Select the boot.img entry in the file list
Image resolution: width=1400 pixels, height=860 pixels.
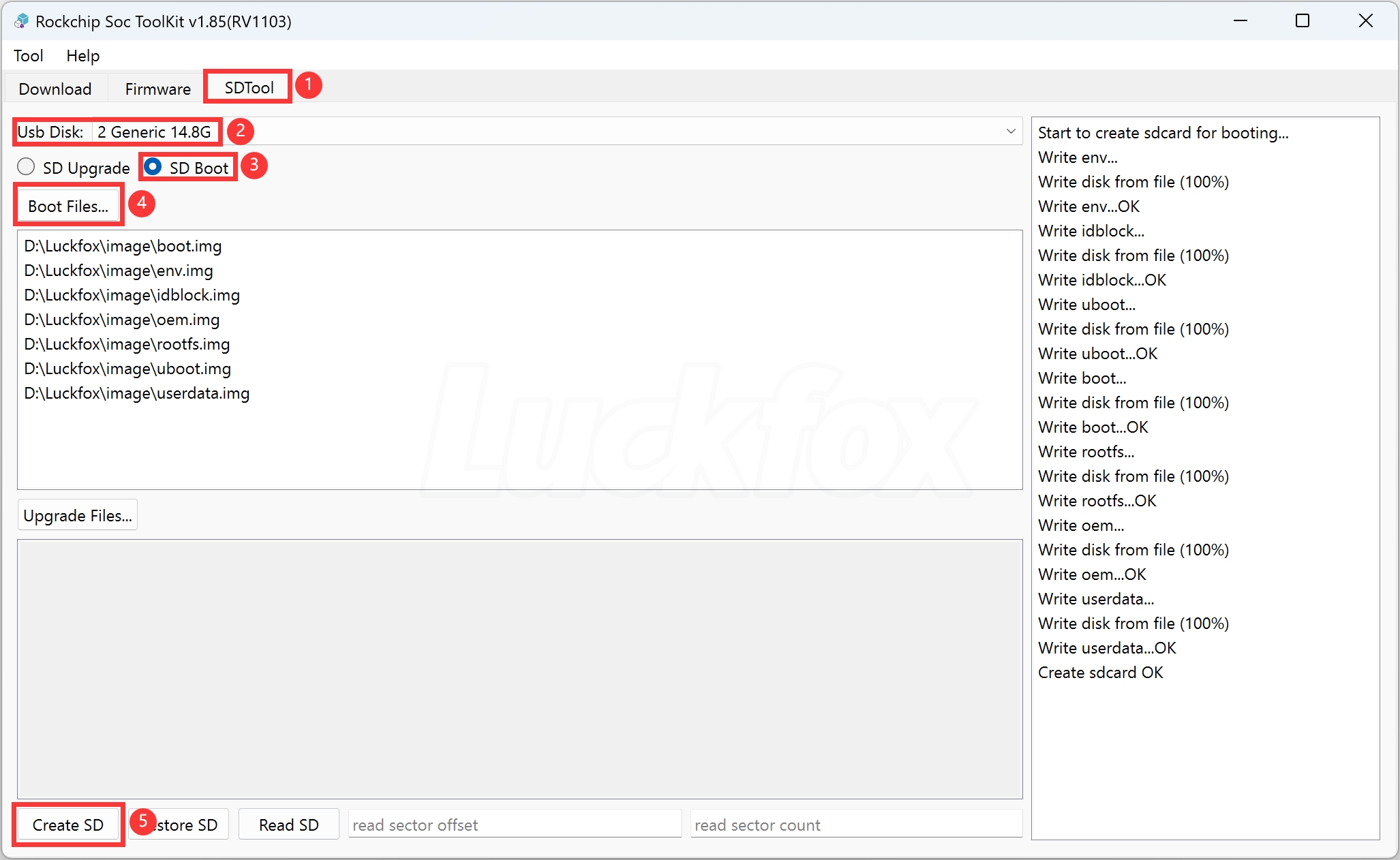(123, 246)
